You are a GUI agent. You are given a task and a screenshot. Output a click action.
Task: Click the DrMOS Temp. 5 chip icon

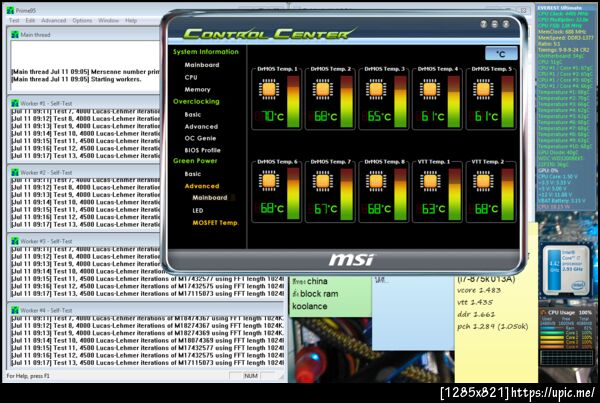(483, 90)
